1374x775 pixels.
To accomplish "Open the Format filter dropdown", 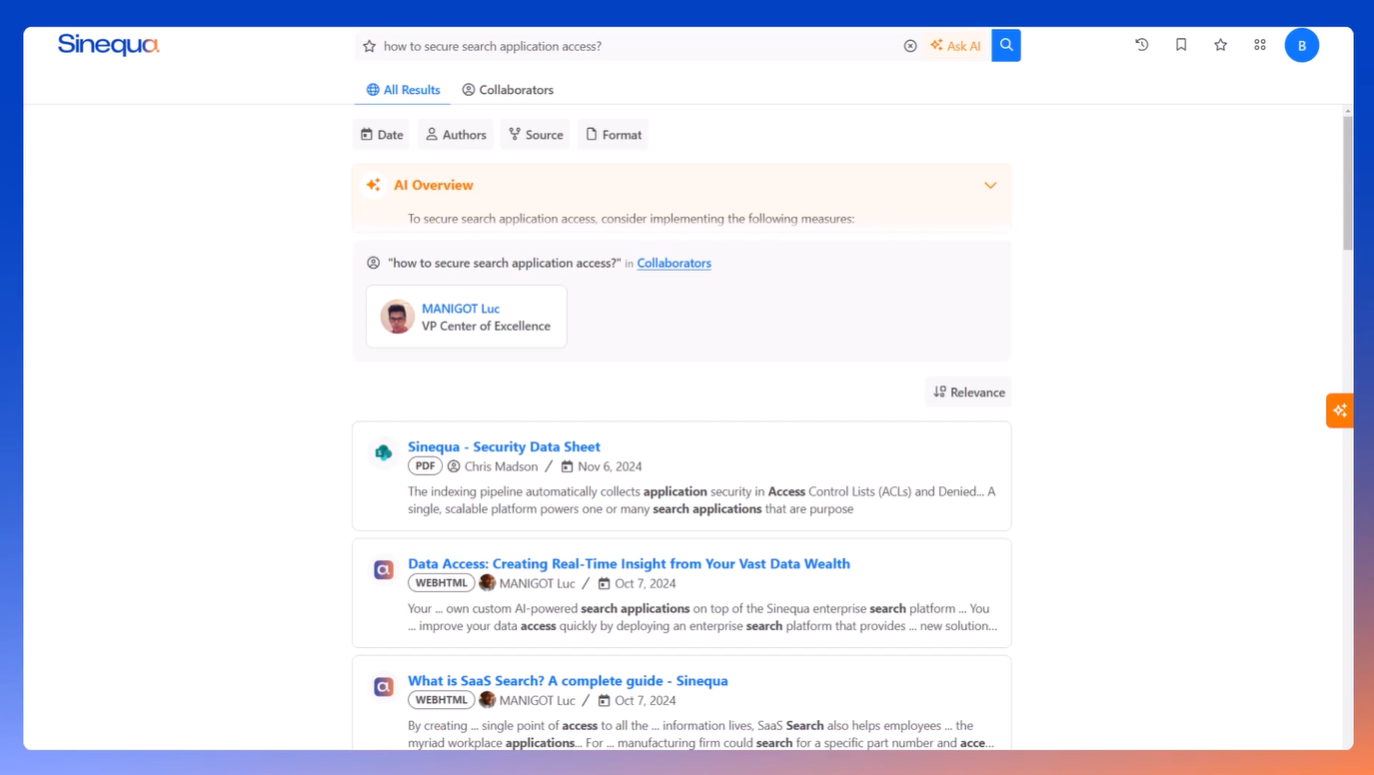I will point(612,134).
